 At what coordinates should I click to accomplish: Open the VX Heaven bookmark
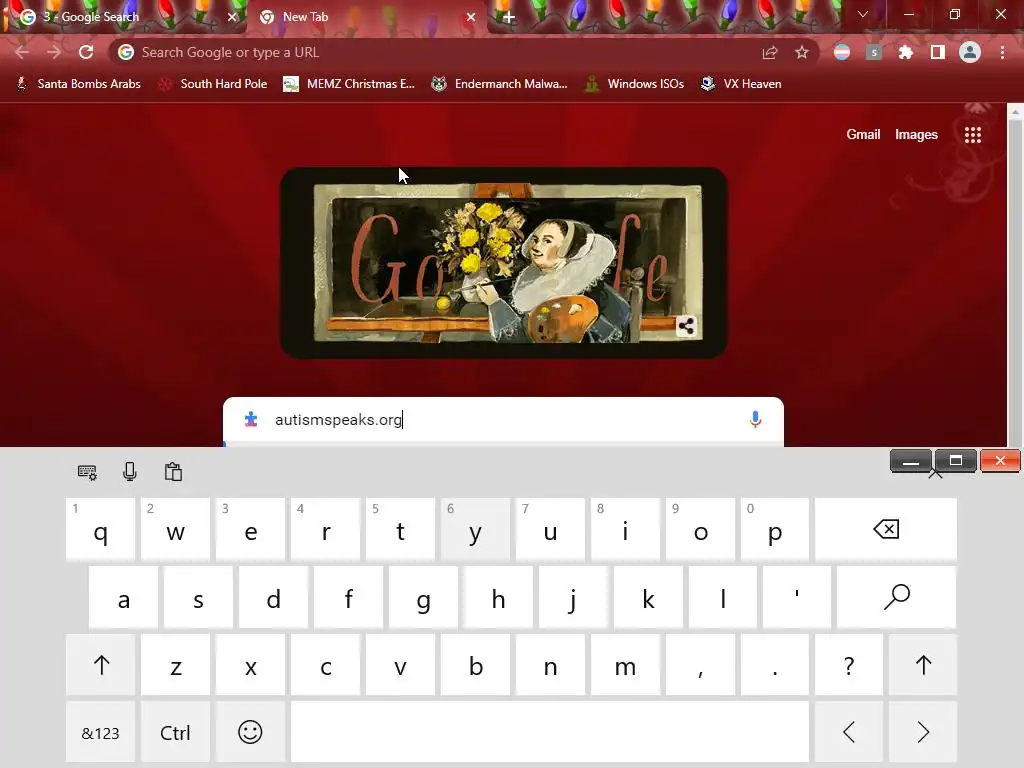click(x=741, y=84)
